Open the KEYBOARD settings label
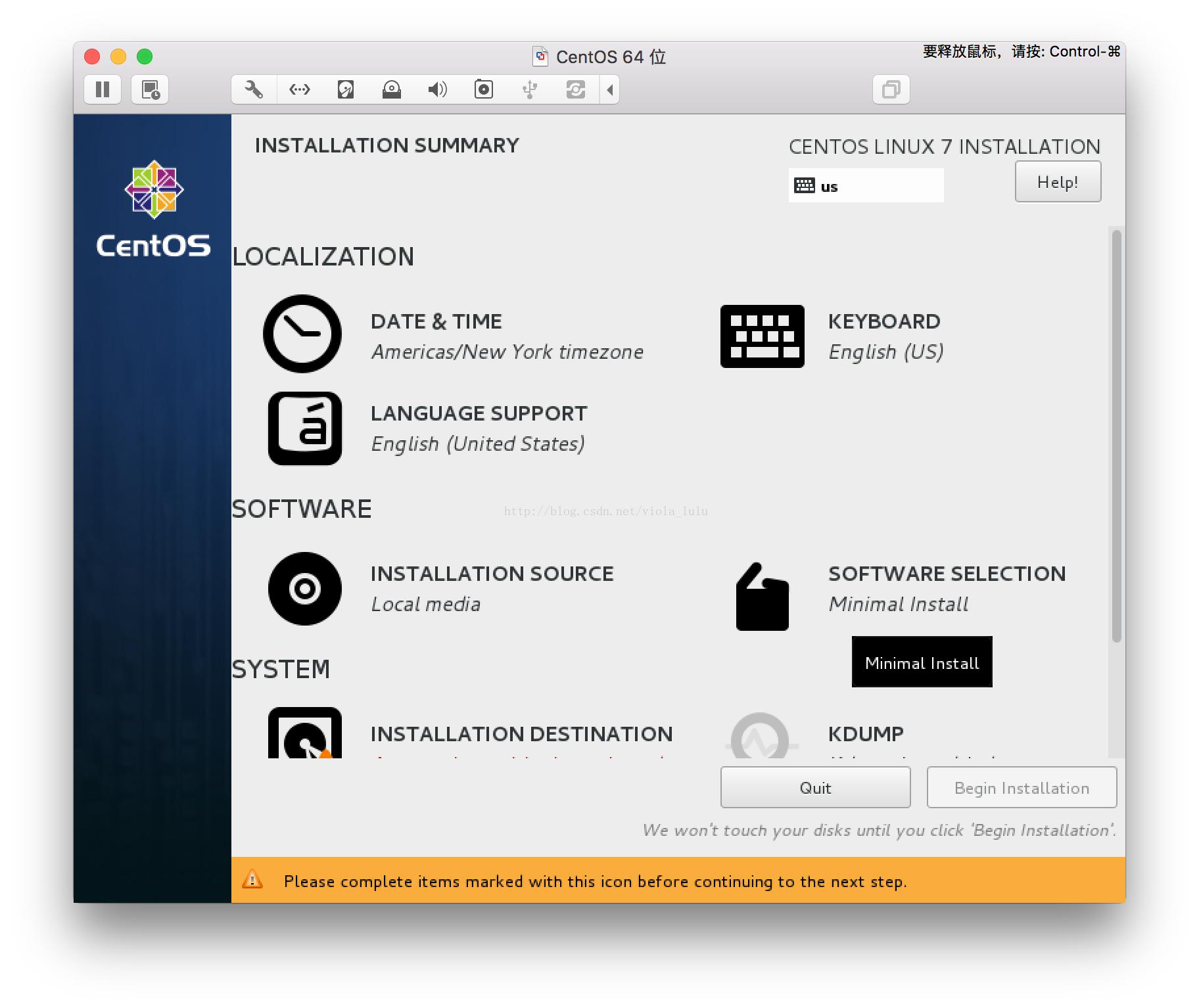The height and width of the screenshot is (1008, 1199). pyautogui.click(x=884, y=321)
